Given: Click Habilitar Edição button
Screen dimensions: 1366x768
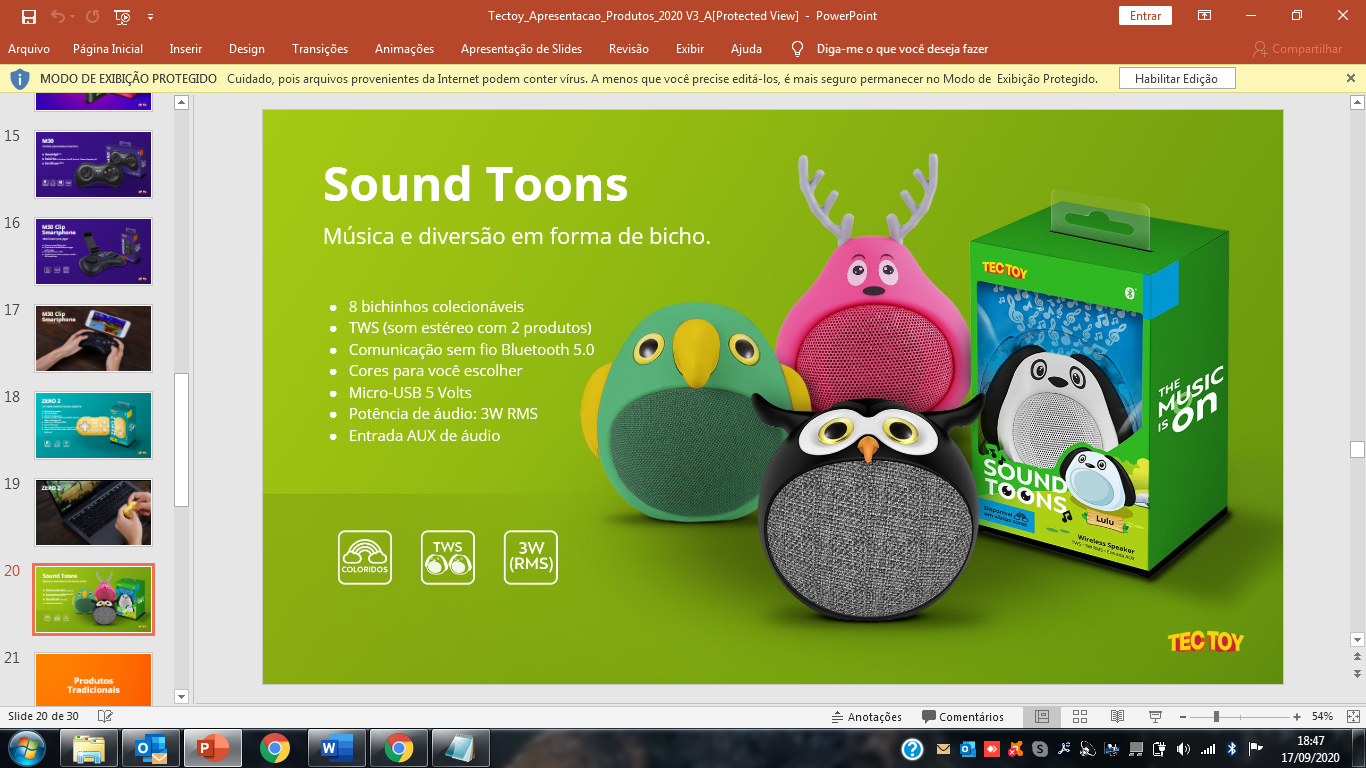Looking at the screenshot, I should coord(1177,79).
